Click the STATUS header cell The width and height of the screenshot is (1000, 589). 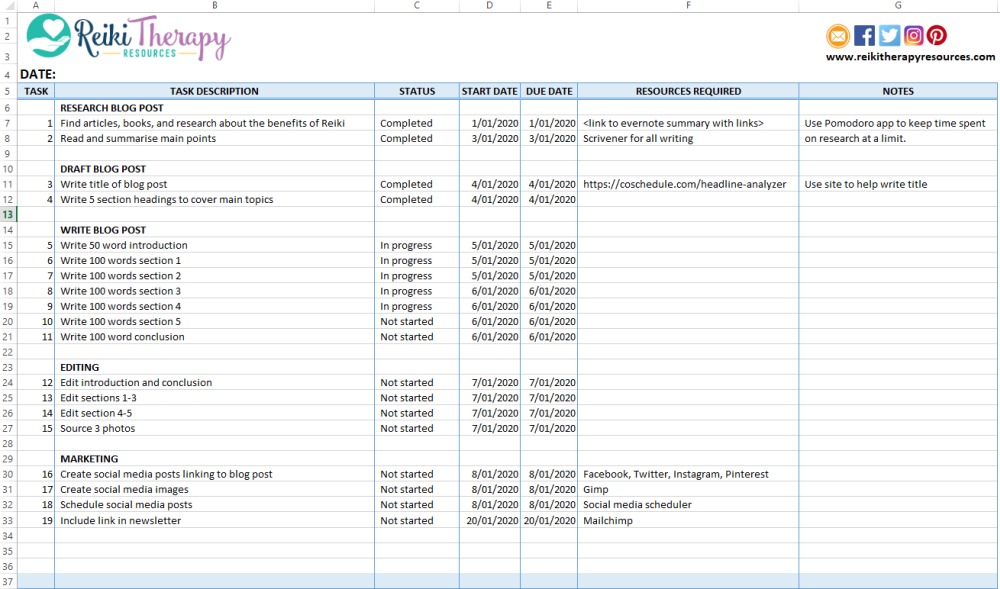click(416, 91)
